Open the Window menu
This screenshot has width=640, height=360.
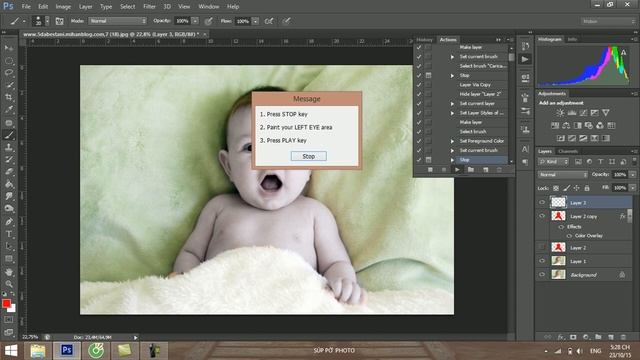209,7
